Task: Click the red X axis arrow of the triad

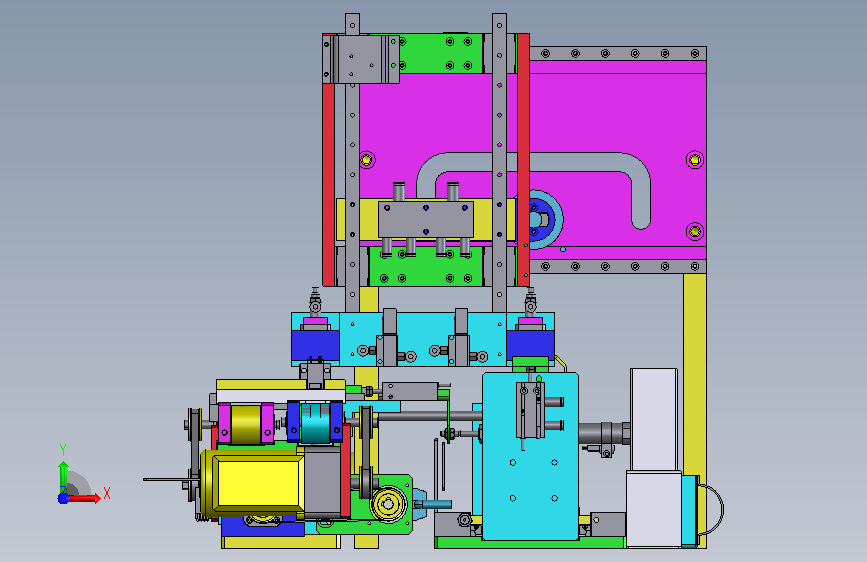Action: coord(85,498)
